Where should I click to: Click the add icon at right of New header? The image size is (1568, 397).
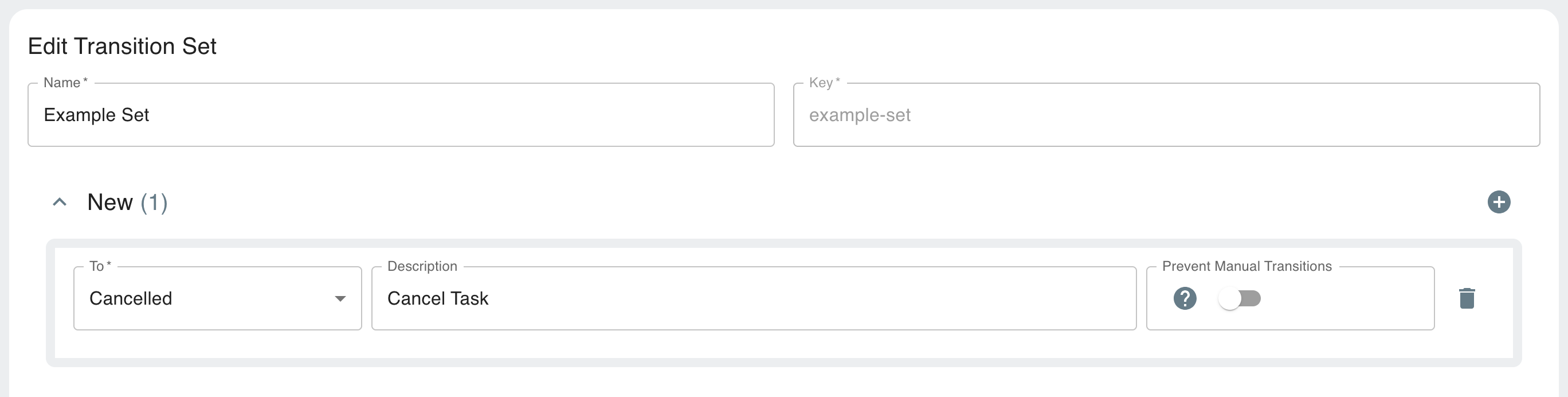[1500, 202]
